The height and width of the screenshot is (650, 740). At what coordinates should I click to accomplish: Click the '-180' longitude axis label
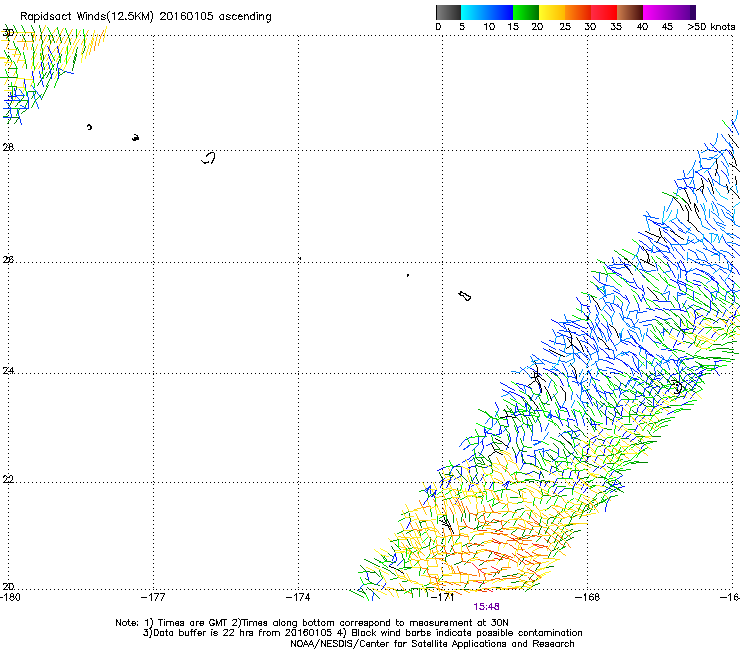10,598
